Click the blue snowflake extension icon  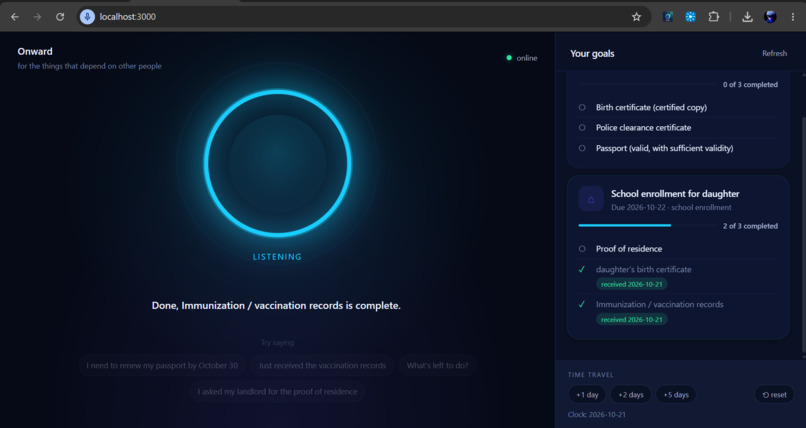[690, 17]
